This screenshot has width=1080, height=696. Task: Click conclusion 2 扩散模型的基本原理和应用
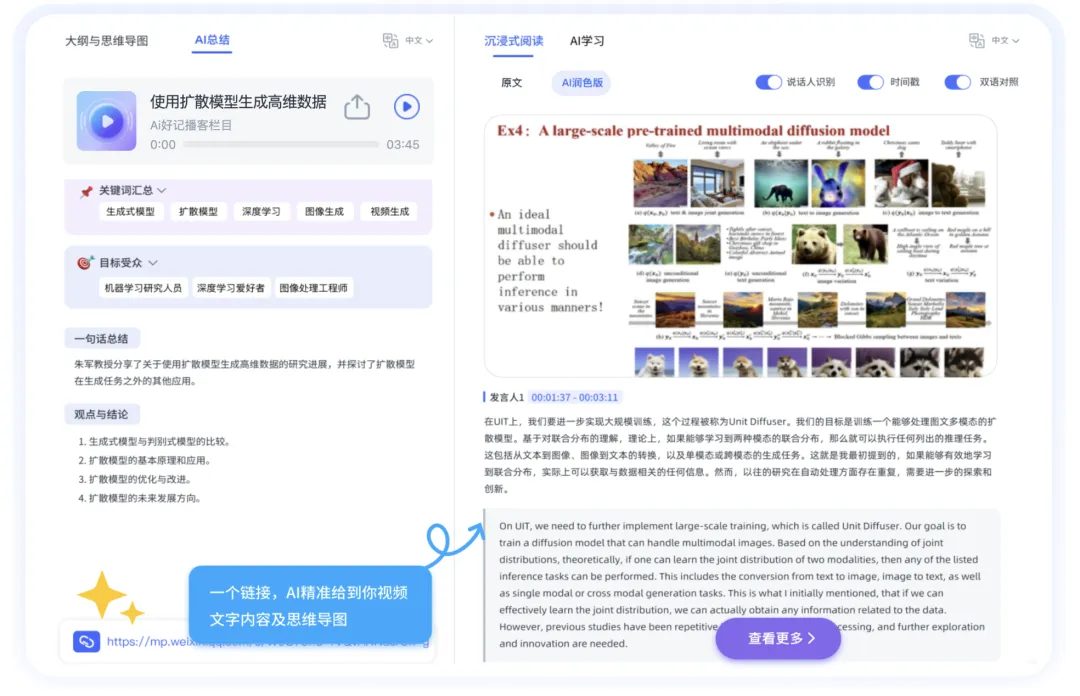pos(144,460)
